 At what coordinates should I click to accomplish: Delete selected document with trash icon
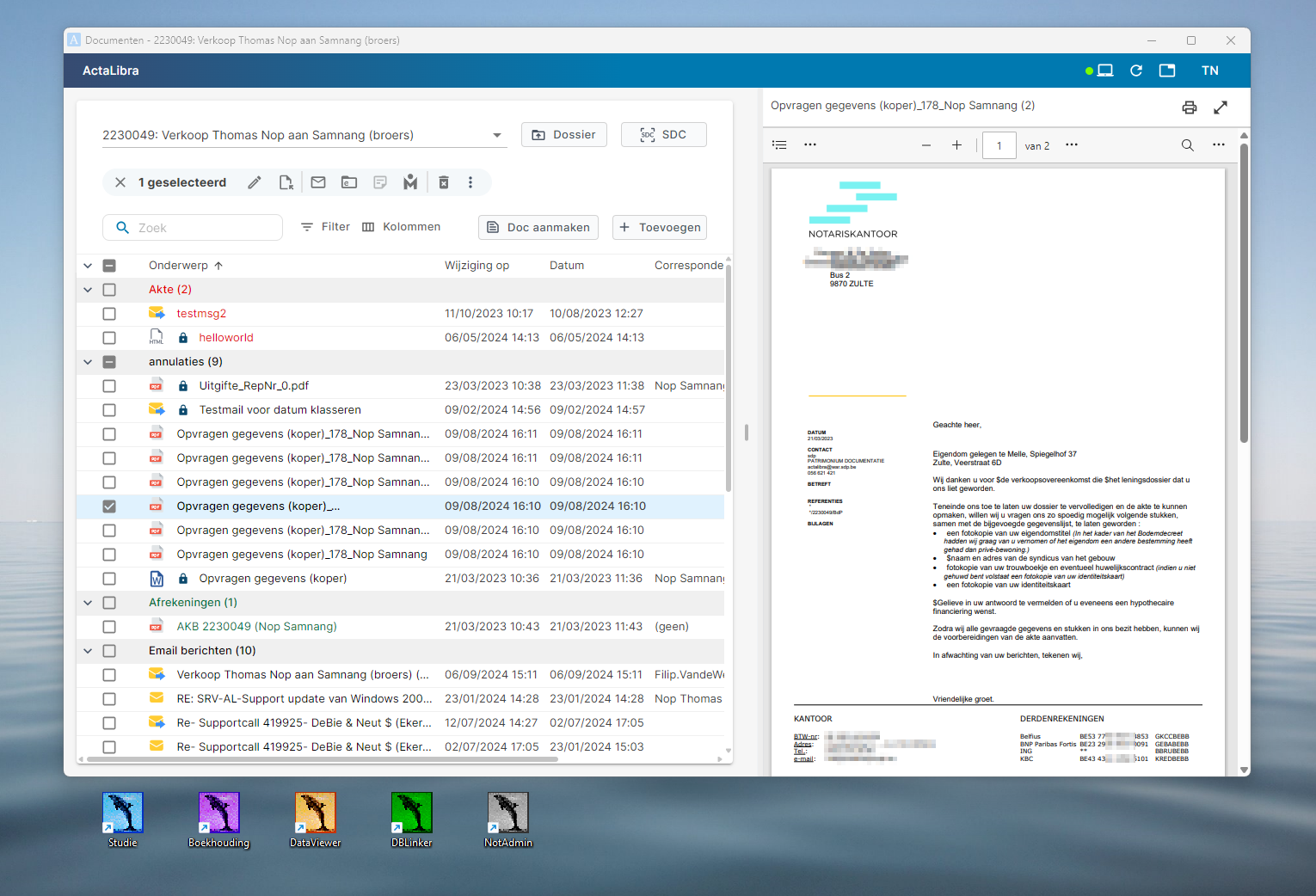444,182
